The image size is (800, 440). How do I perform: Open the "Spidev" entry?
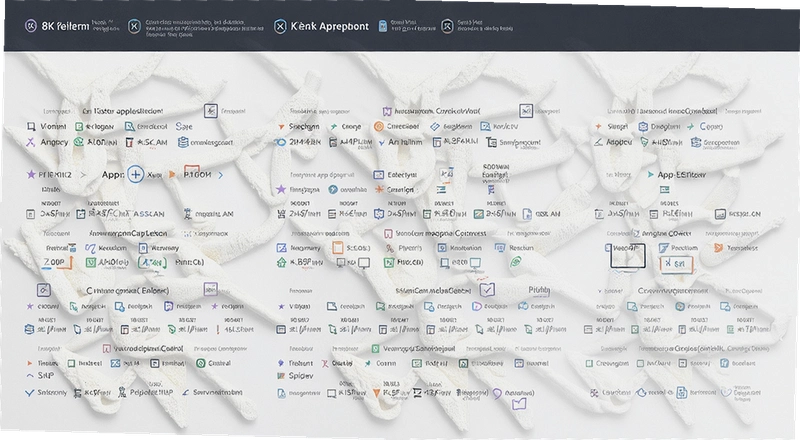pos(301,375)
